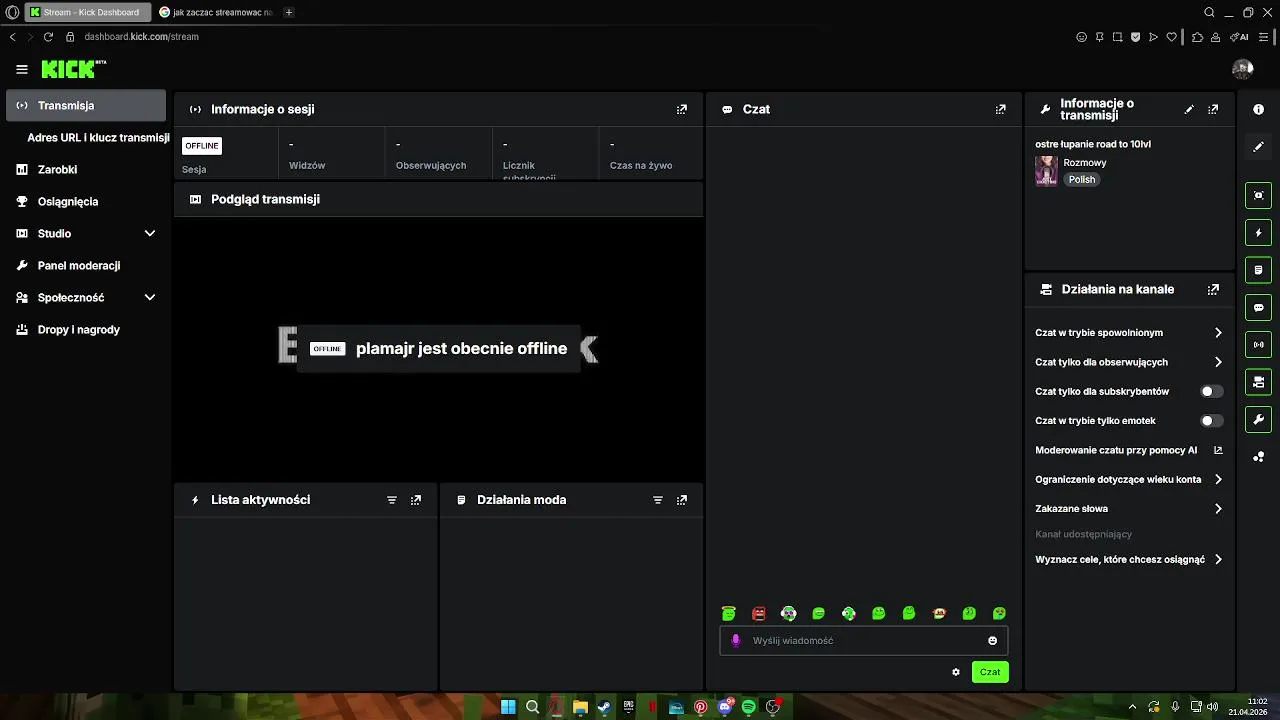The image size is (1280, 720).
Task: Toggle the channel actions widget in the right rail
Action: [1259, 382]
